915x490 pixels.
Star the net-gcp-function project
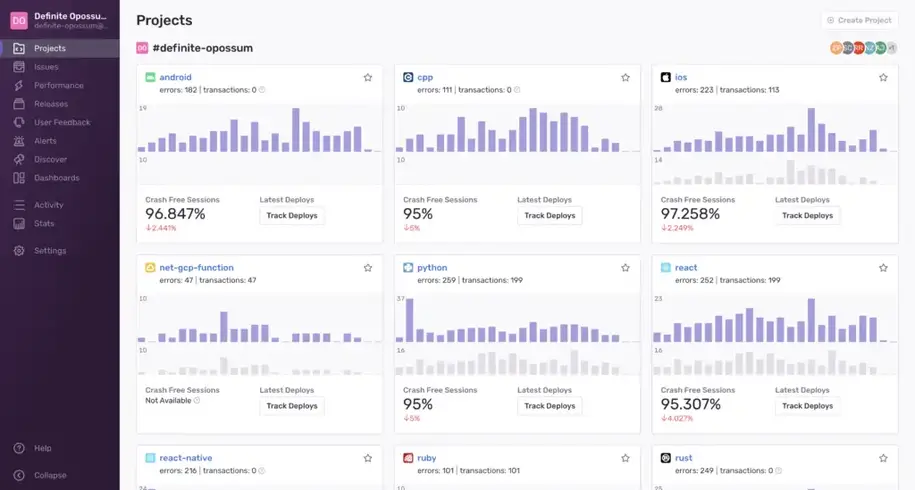368,268
